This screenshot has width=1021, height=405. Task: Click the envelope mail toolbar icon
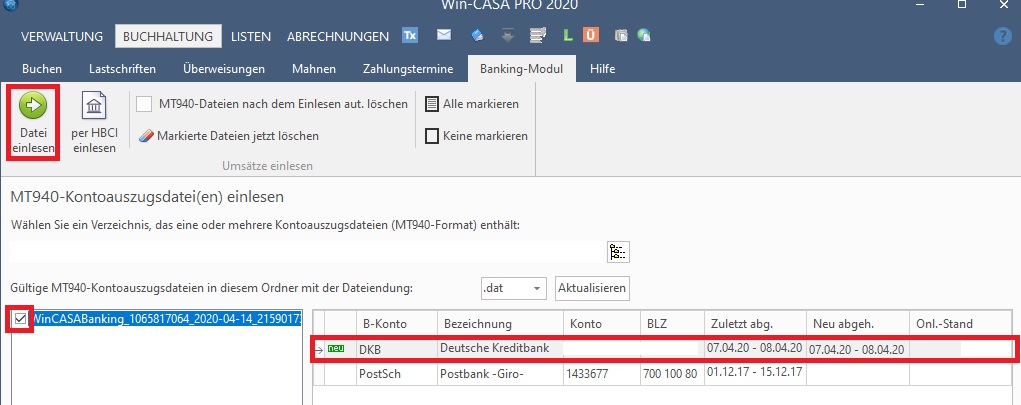click(444, 35)
